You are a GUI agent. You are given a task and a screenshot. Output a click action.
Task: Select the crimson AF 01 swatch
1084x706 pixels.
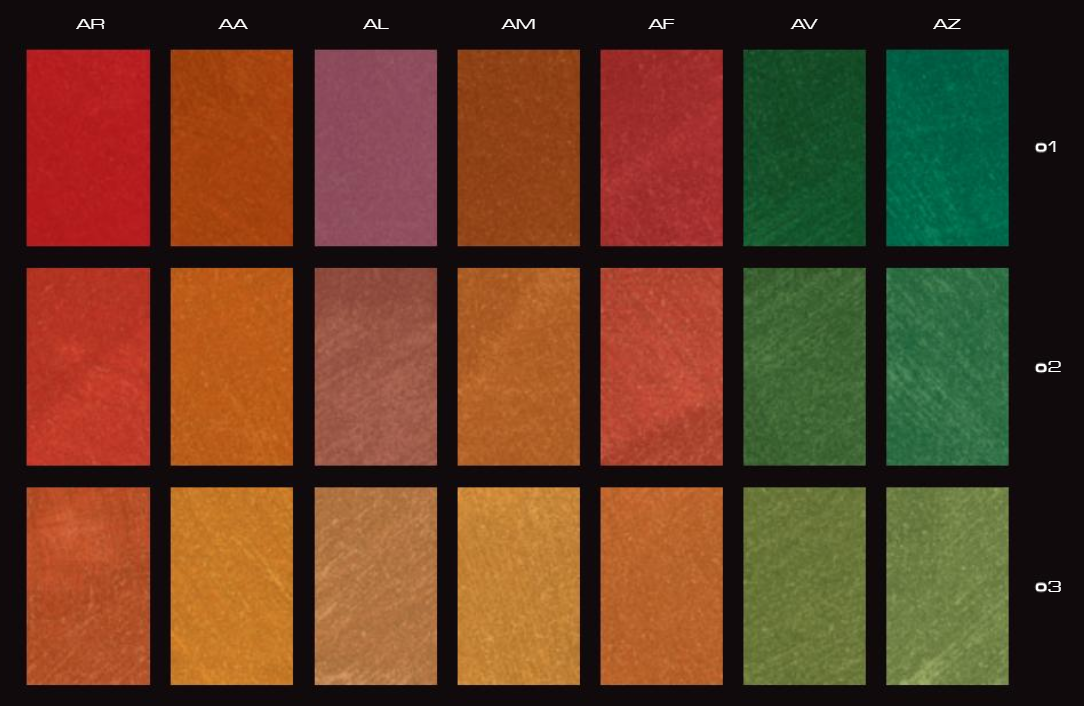(x=661, y=148)
